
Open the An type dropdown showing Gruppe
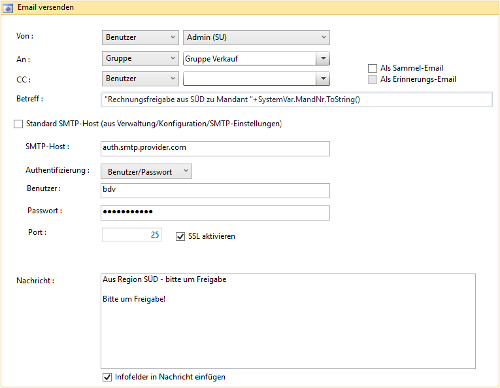click(x=140, y=58)
